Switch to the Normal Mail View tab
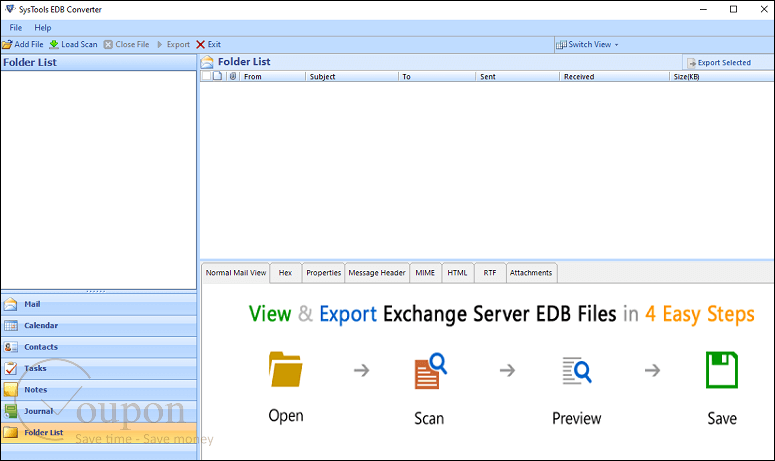The height and width of the screenshot is (461, 775). click(x=236, y=273)
